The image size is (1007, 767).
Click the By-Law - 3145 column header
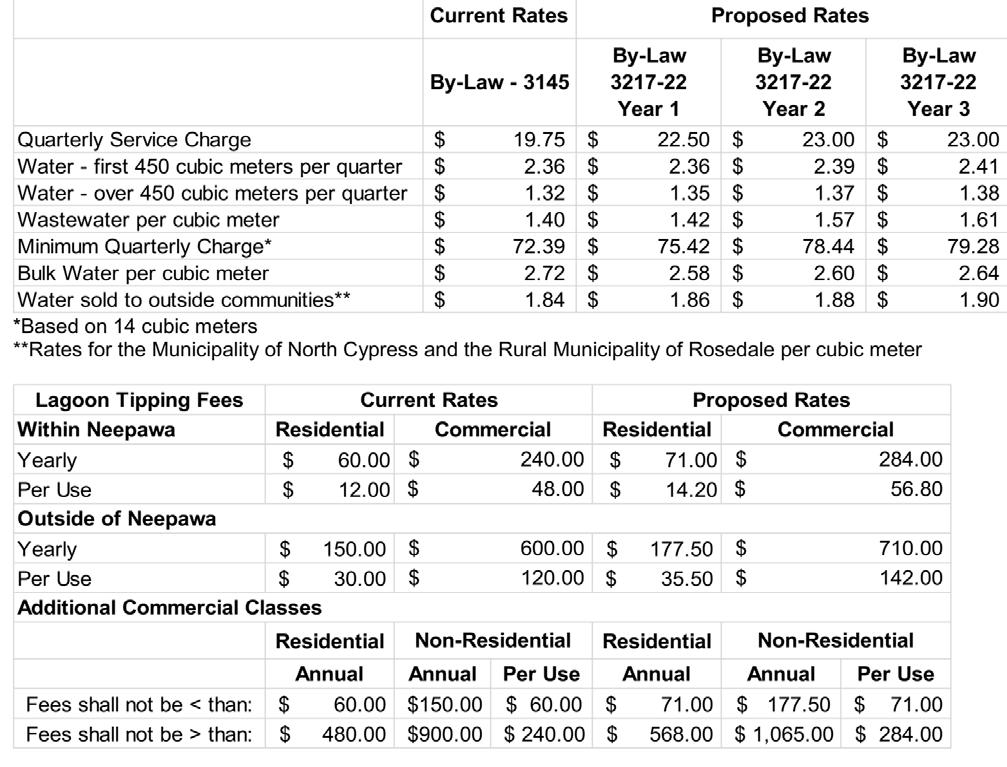pos(499,82)
